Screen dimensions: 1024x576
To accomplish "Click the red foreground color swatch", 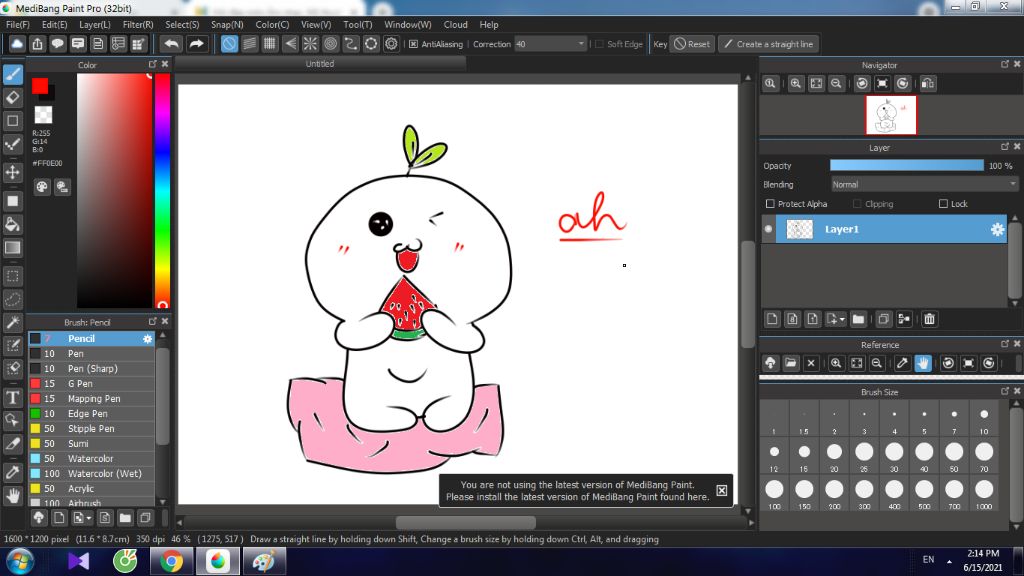I will click(40, 86).
